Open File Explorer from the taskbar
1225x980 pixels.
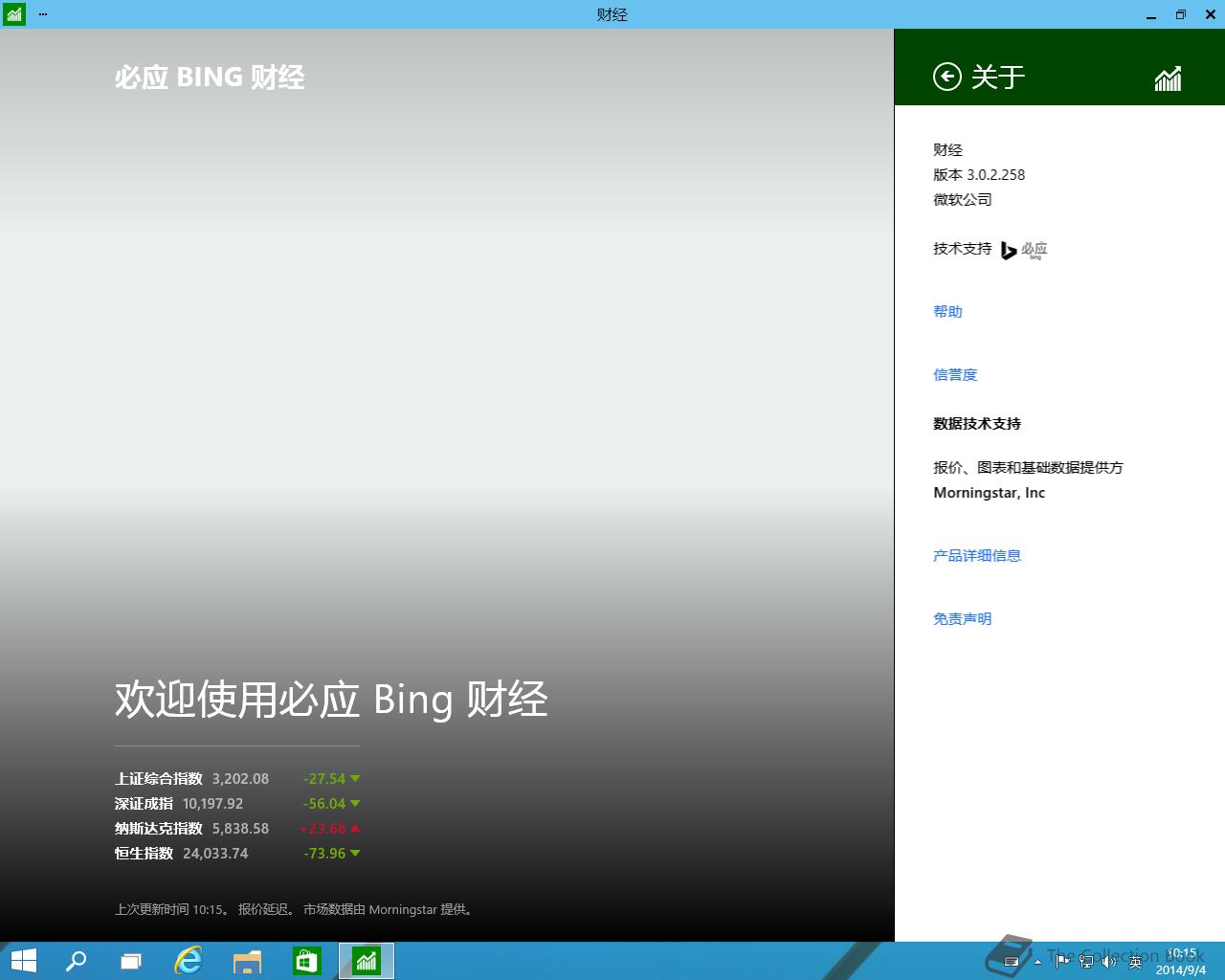(248, 961)
